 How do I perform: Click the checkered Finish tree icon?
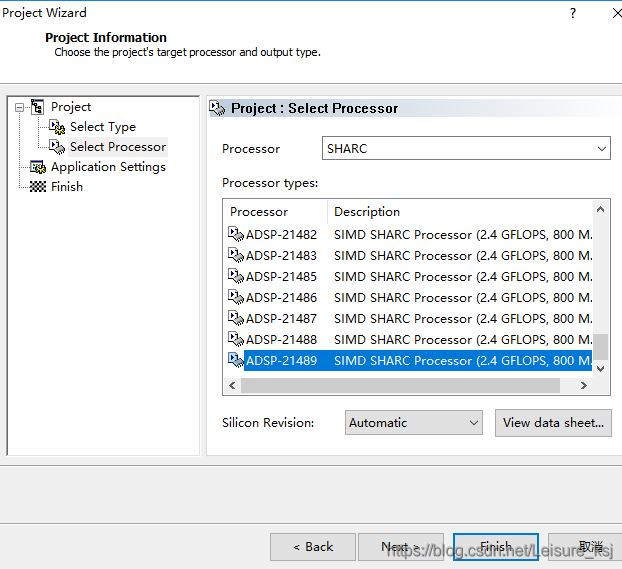pos(38,186)
